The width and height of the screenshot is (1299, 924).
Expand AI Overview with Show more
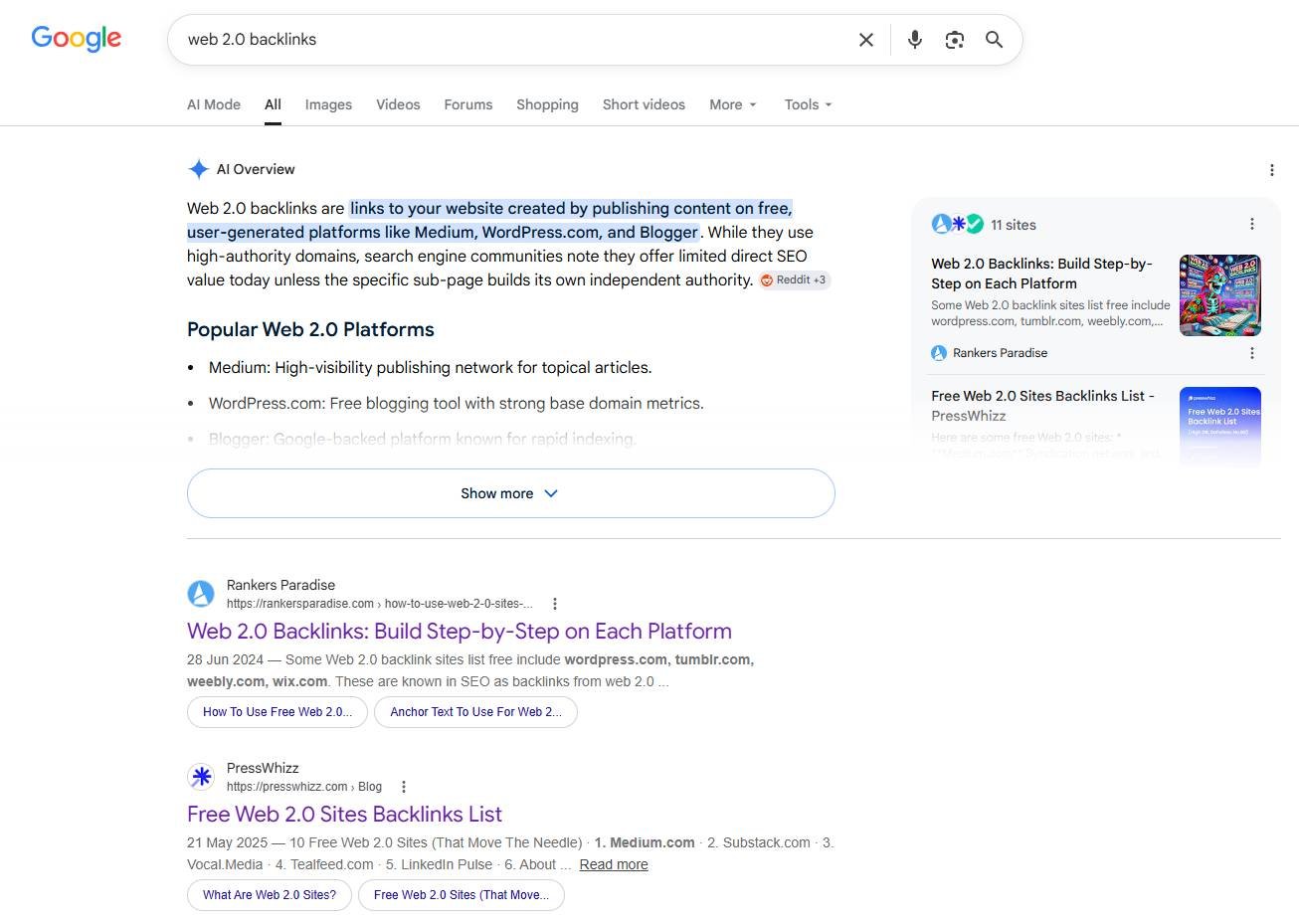[x=510, y=493]
